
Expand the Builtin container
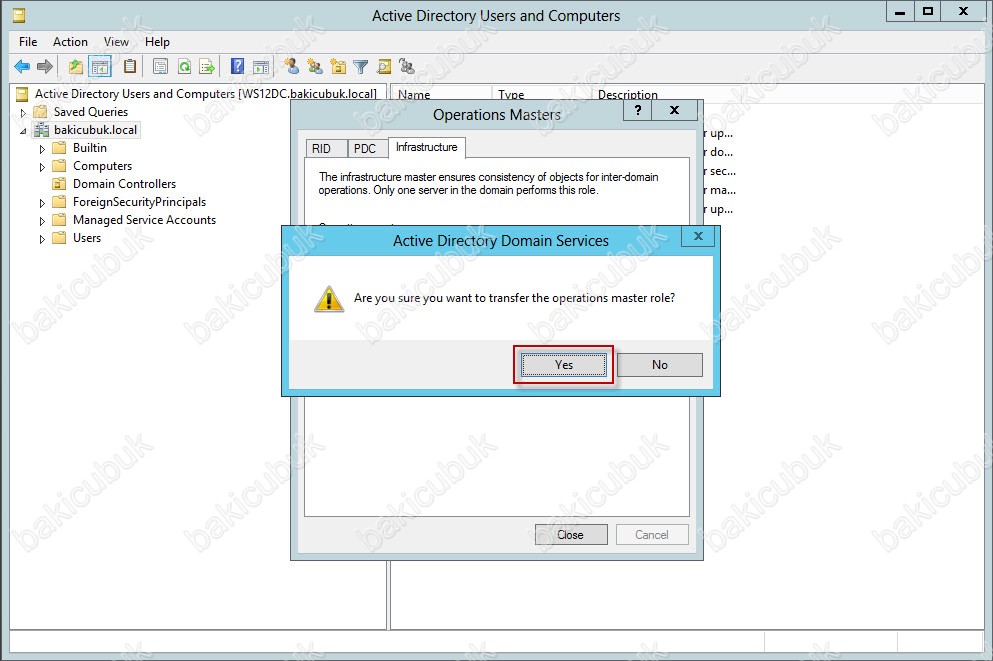point(42,149)
